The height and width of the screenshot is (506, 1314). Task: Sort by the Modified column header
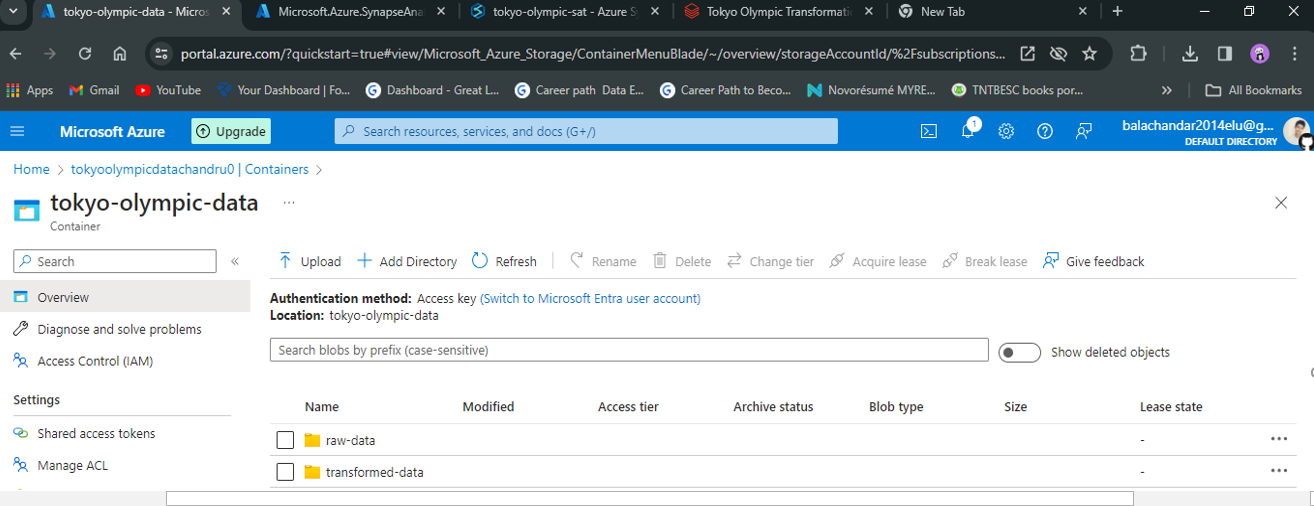click(488, 407)
